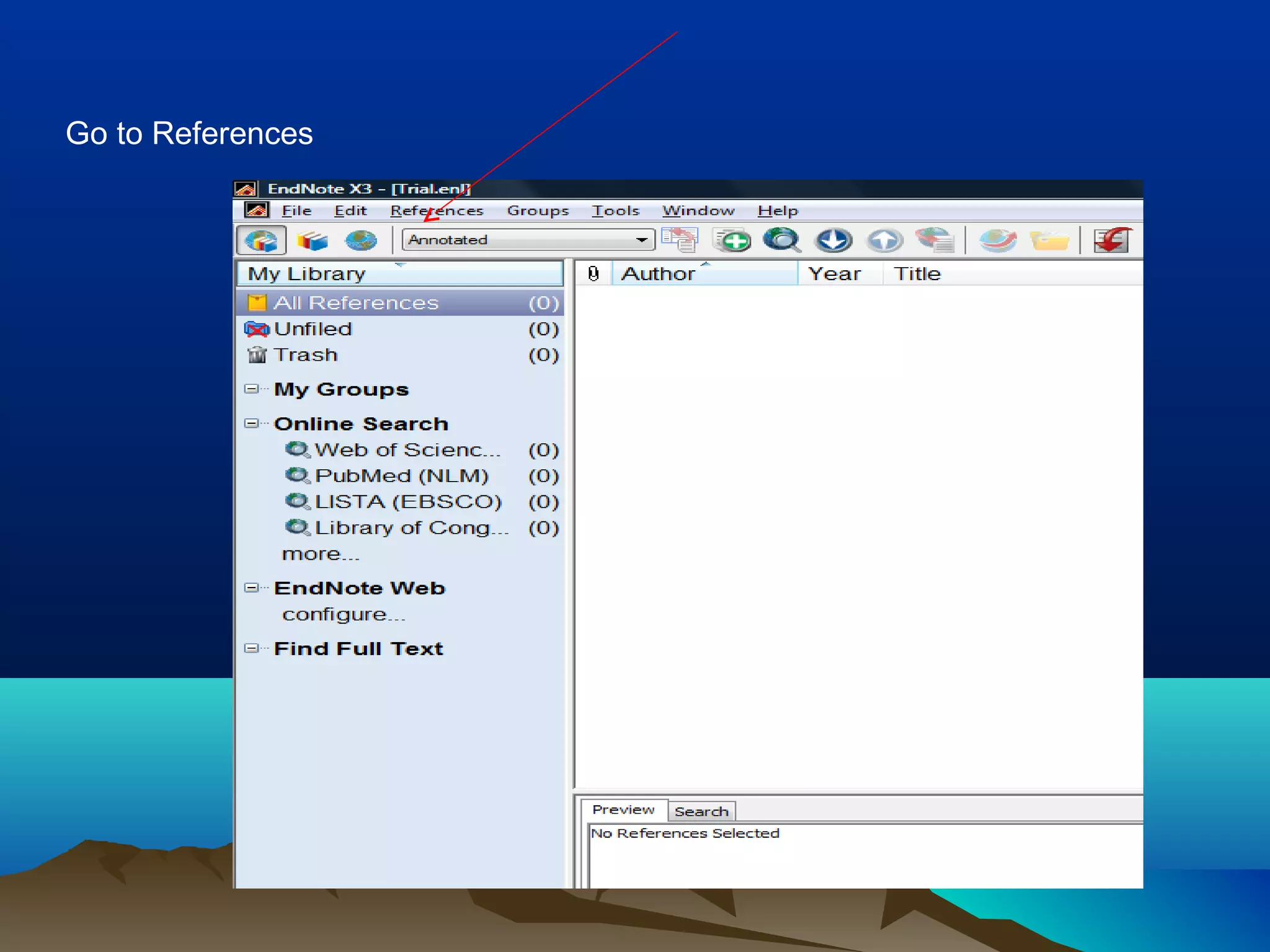Collapse the My Groups section
The image size is (1270, 952).
click(x=251, y=389)
